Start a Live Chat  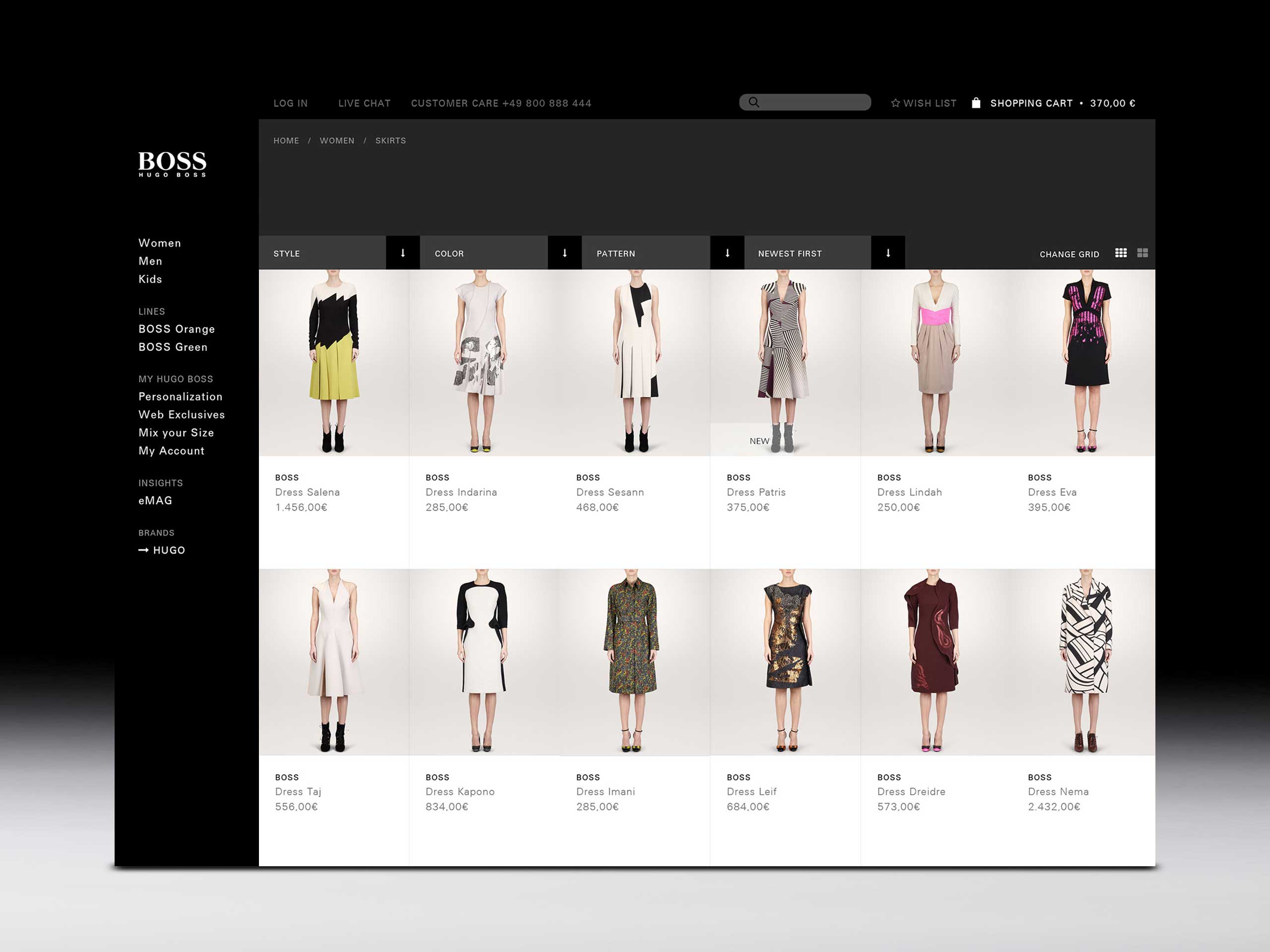364,103
